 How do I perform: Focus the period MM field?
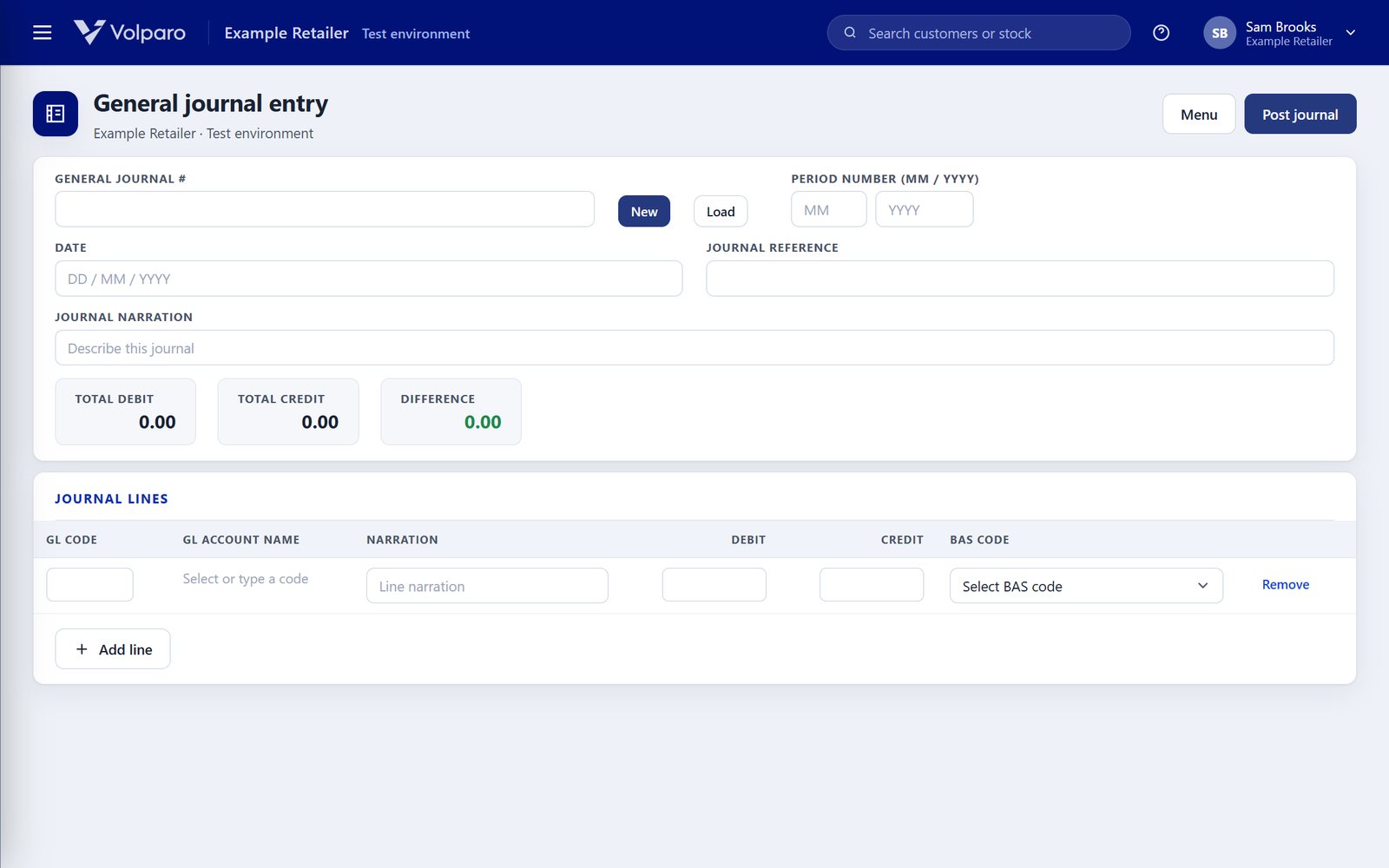coord(829,209)
